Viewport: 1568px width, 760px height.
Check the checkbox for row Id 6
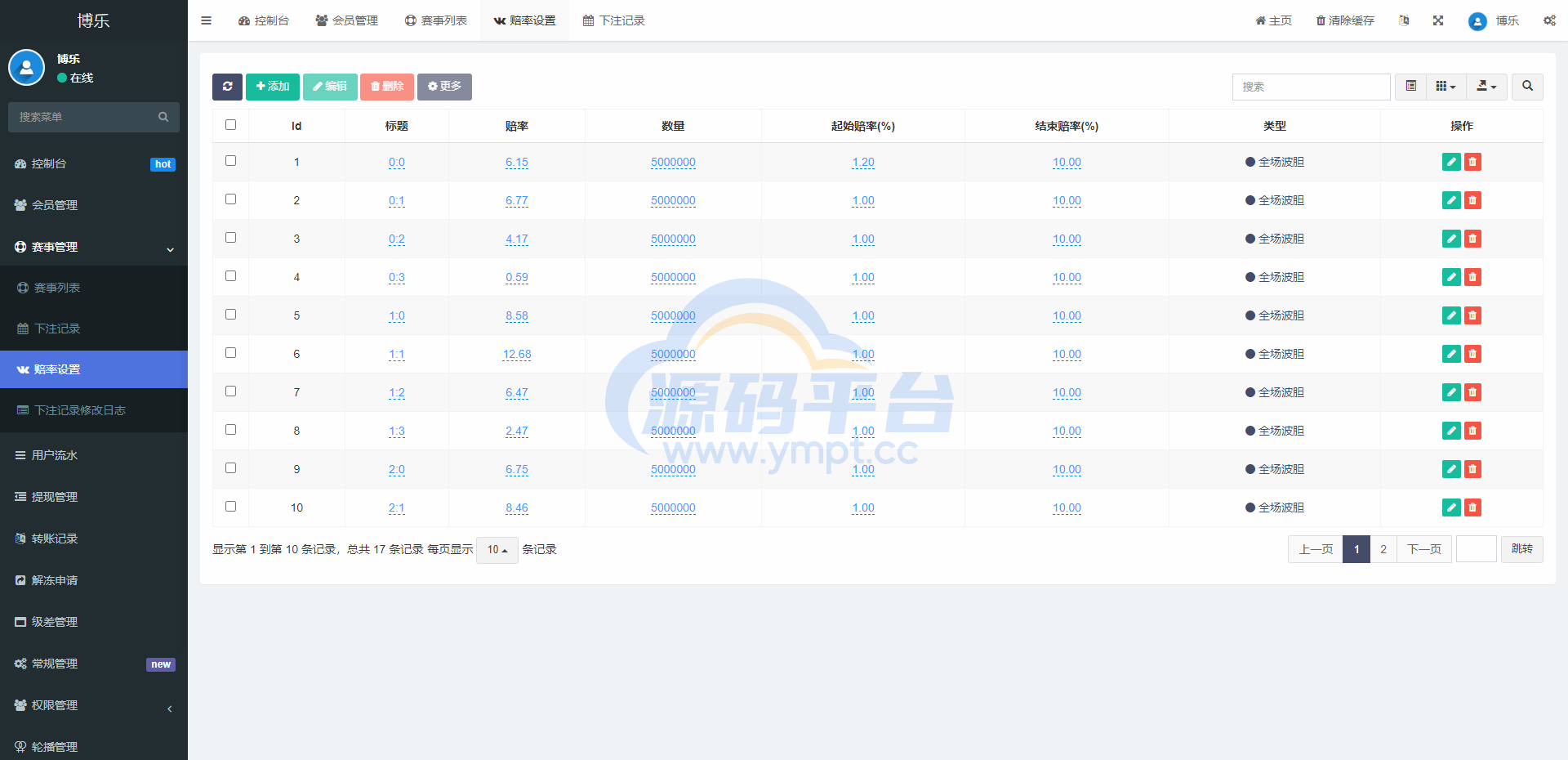coord(230,353)
